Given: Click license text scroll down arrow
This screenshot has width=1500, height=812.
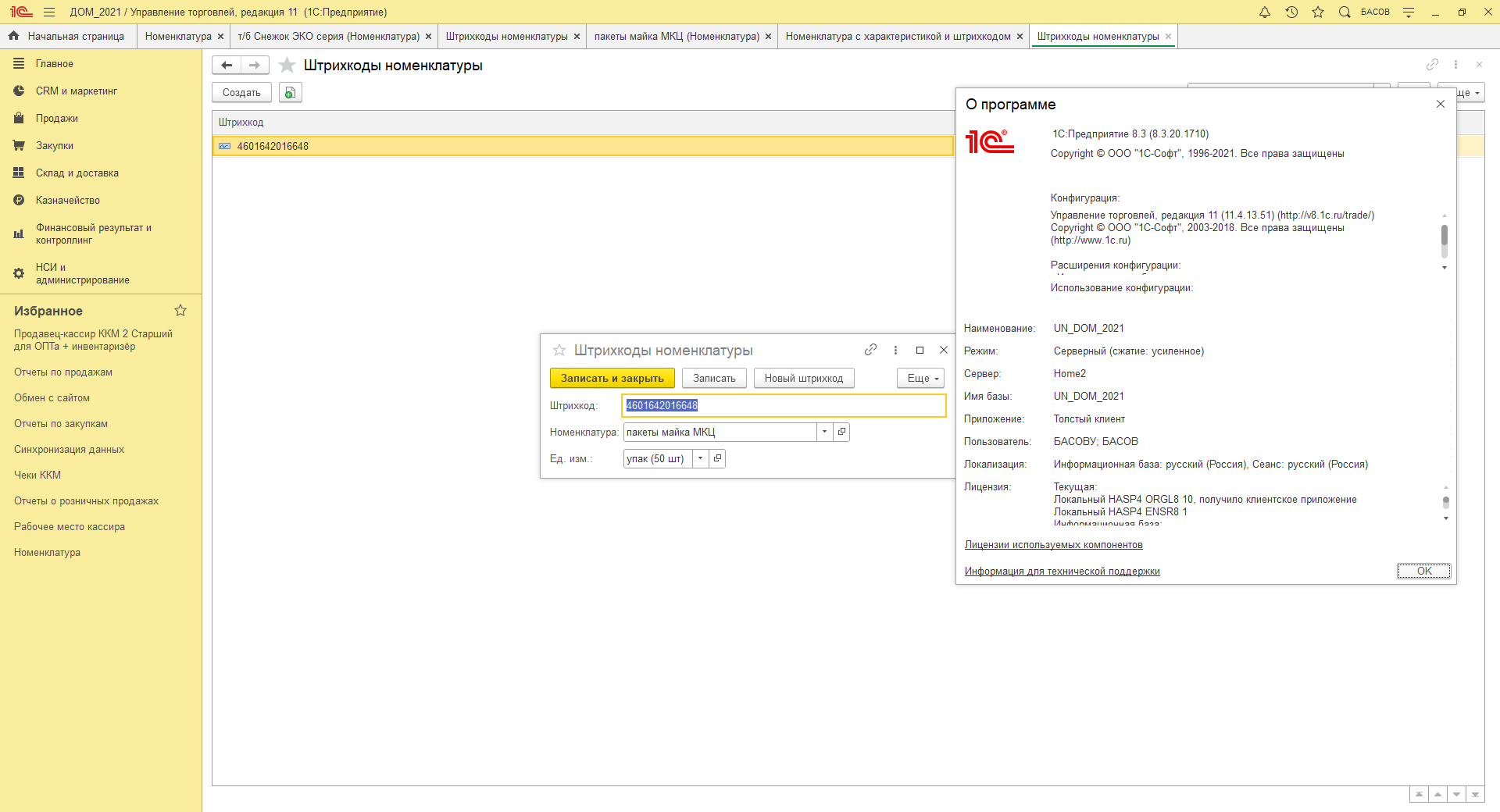Looking at the screenshot, I should (x=1446, y=518).
